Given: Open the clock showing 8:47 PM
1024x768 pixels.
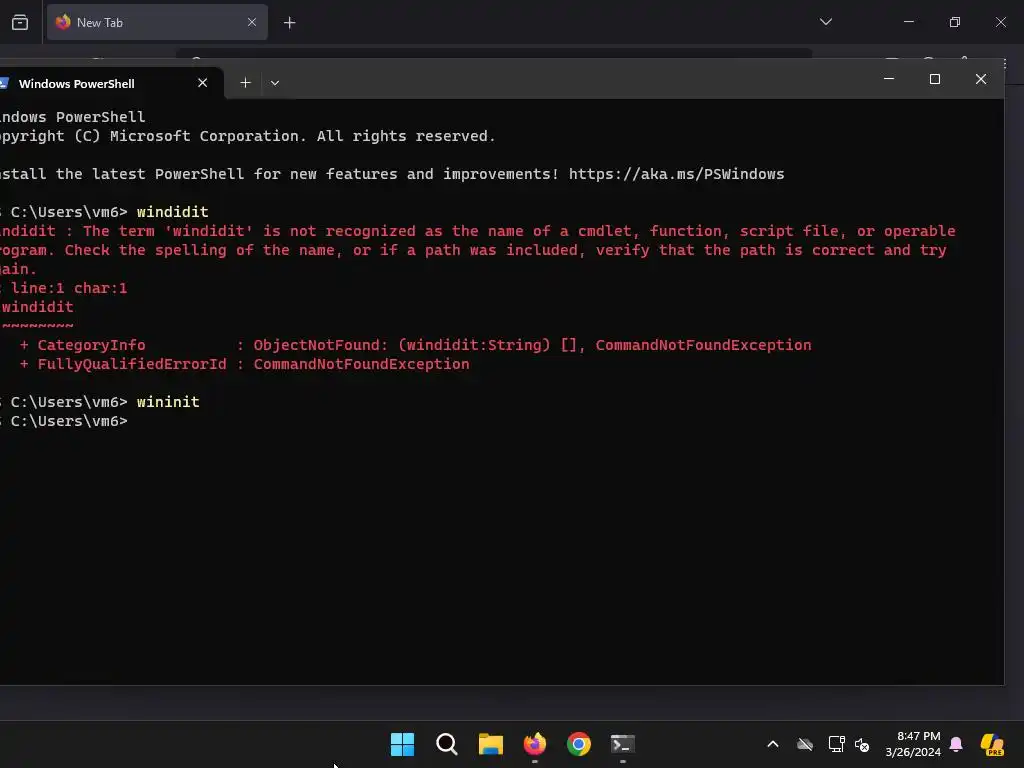Looking at the screenshot, I should pyautogui.click(x=913, y=744).
